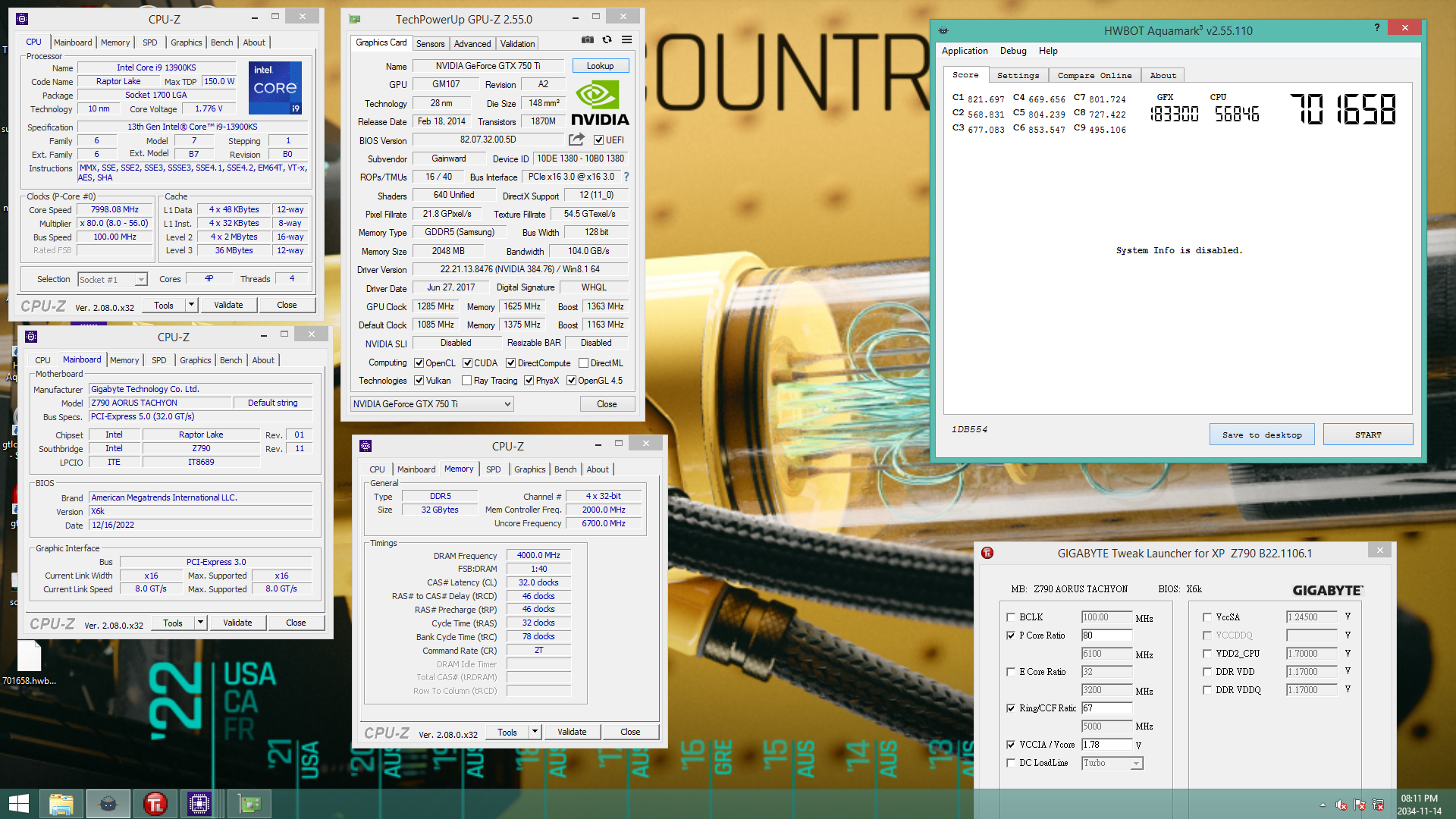Open Debug menu in Aquamark
The image size is (1456, 819).
click(1013, 51)
